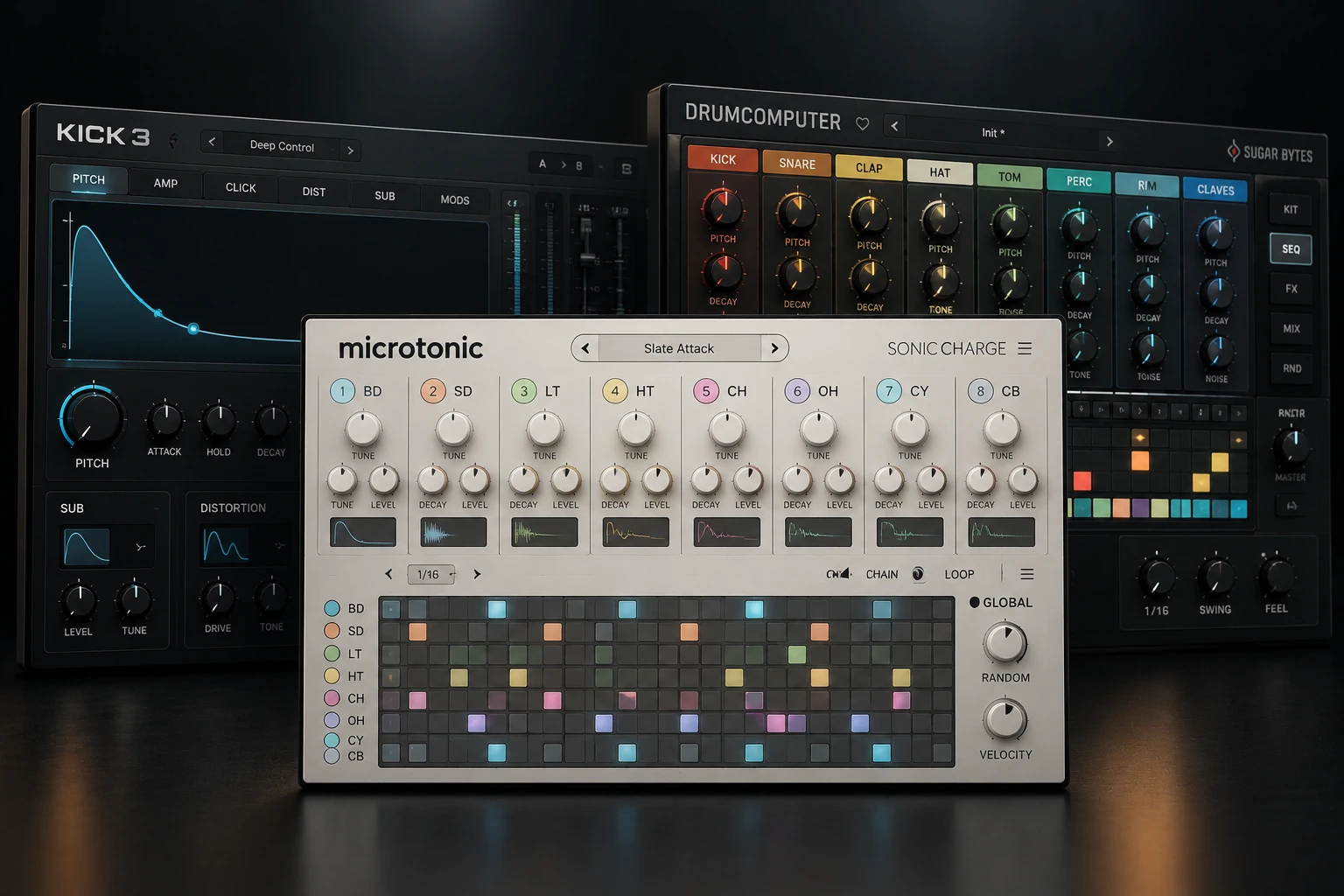The image size is (1344, 896).
Task: Click the LOOP button in Microtonic
Action: [959, 574]
